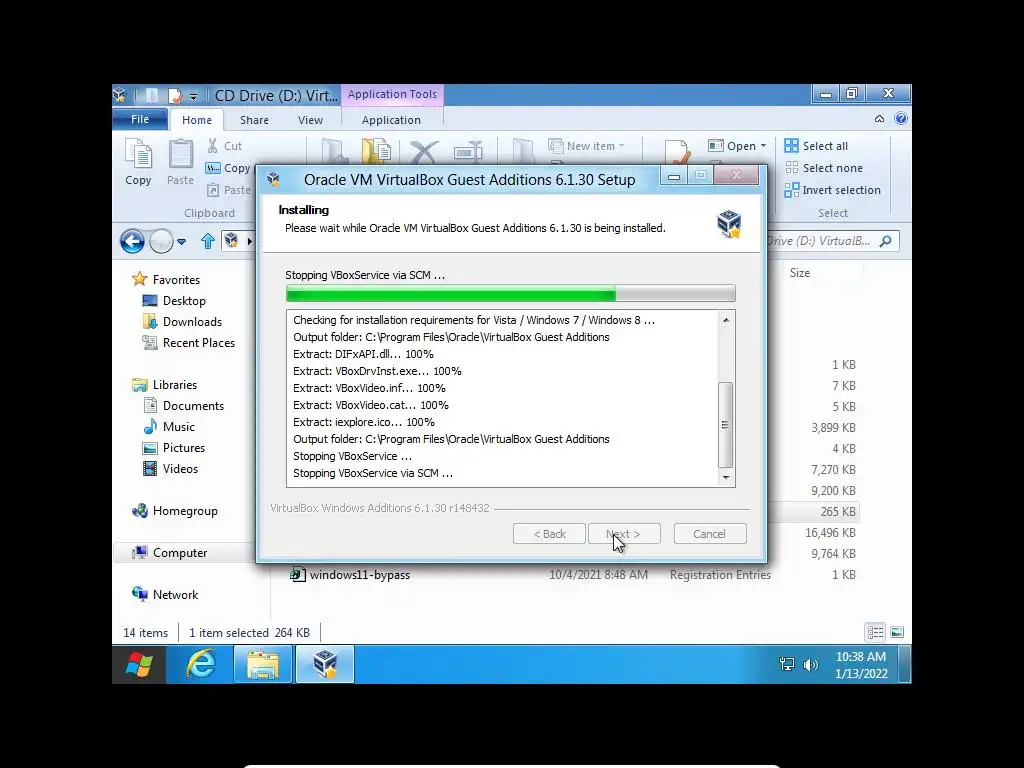Open the Windows Start button
Image resolution: width=1024 pixels, height=768 pixels.
(x=139, y=665)
